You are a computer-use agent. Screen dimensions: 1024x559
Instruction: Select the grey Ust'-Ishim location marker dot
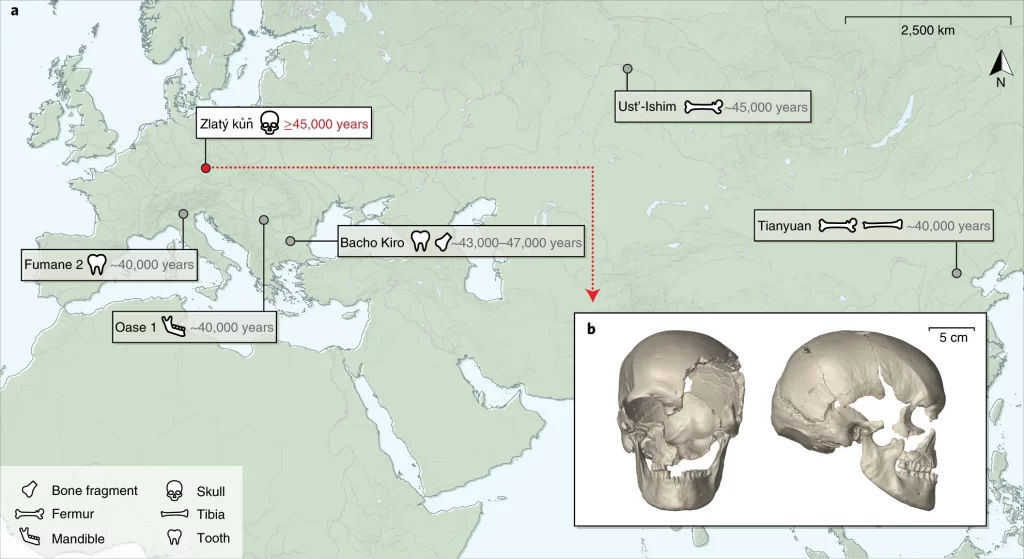tap(628, 69)
